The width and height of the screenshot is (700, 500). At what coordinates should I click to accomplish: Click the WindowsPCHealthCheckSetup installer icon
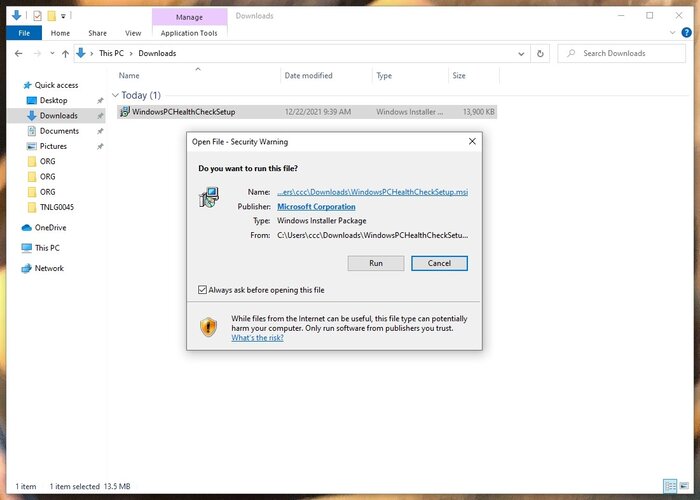tap(125, 112)
